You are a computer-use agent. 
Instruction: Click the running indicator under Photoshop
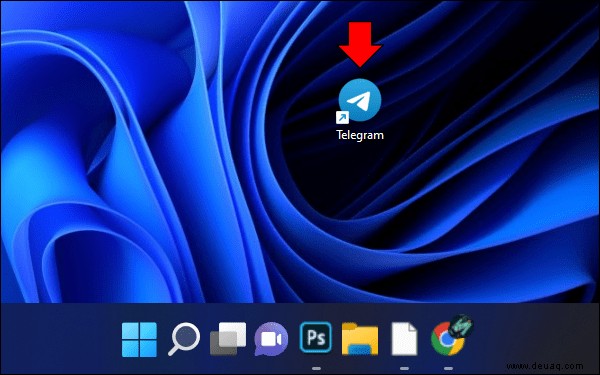click(x=316, y=368)
